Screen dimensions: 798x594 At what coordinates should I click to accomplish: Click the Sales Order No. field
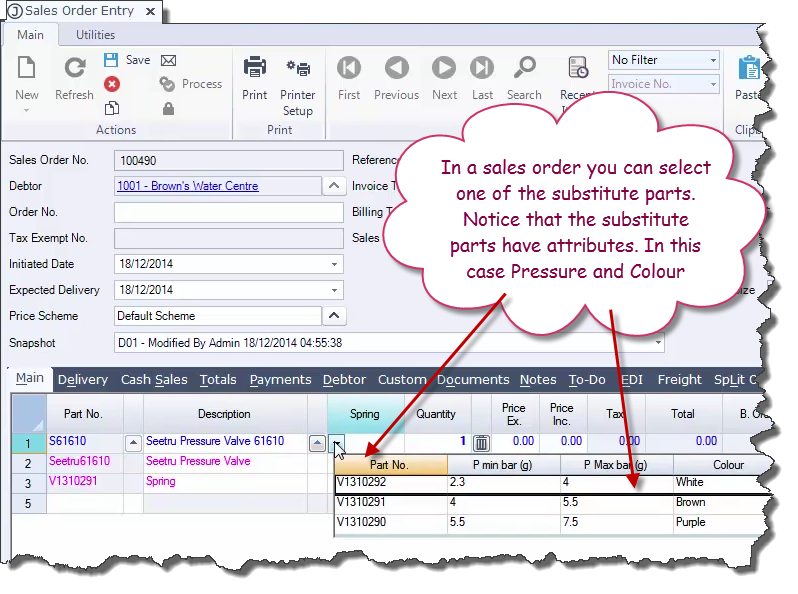[229, 160]
